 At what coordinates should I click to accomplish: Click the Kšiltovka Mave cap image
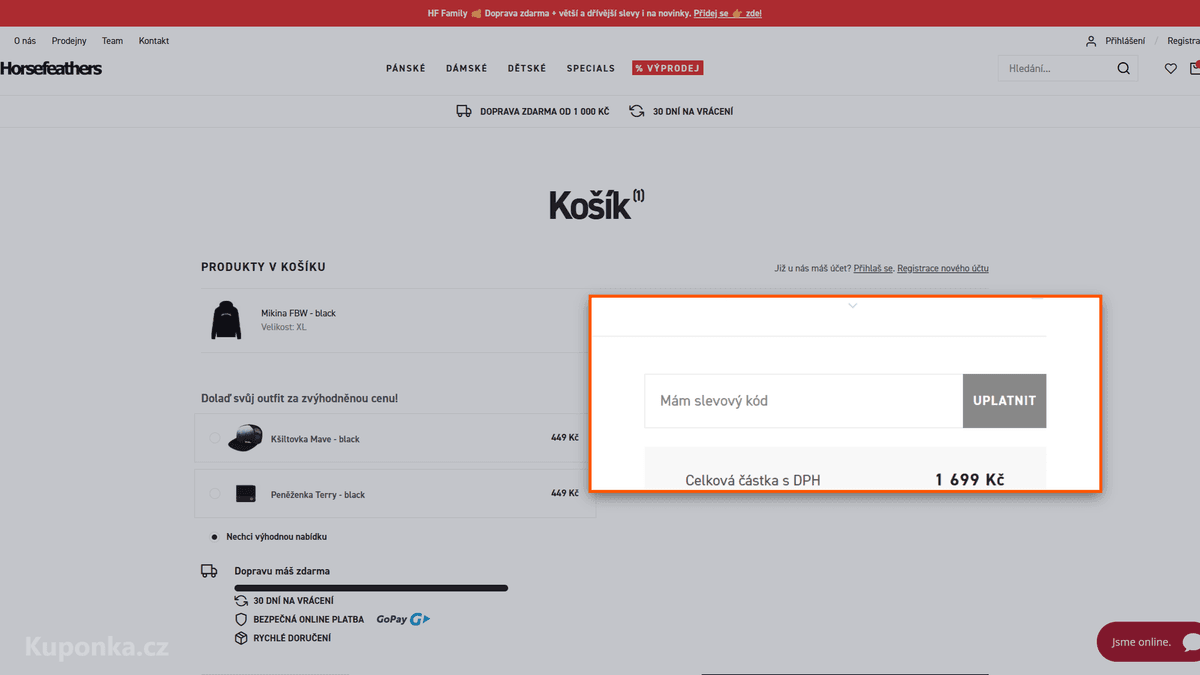click(245, 438)
